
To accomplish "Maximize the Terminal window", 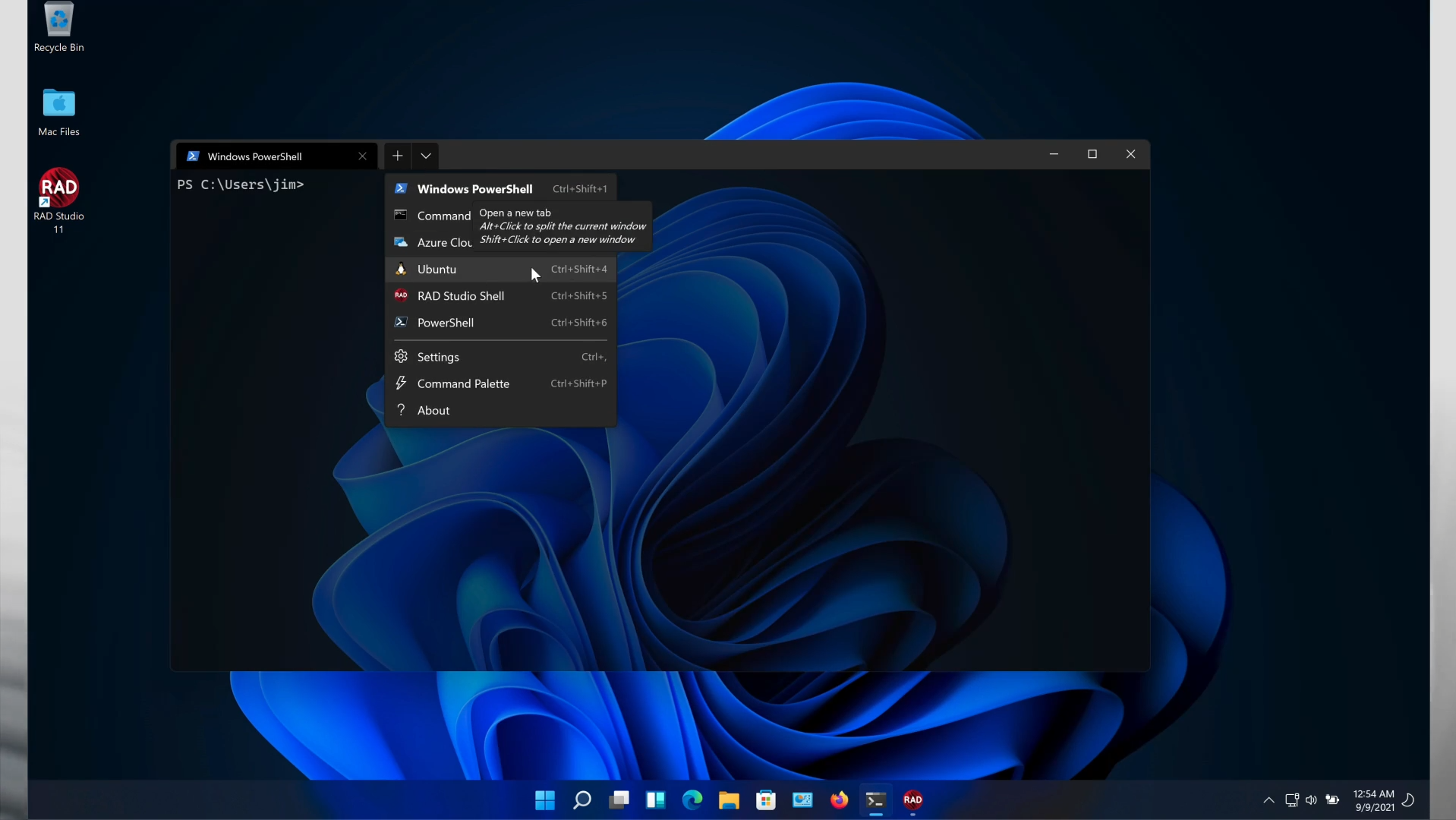I will [x=1092, y=154].
